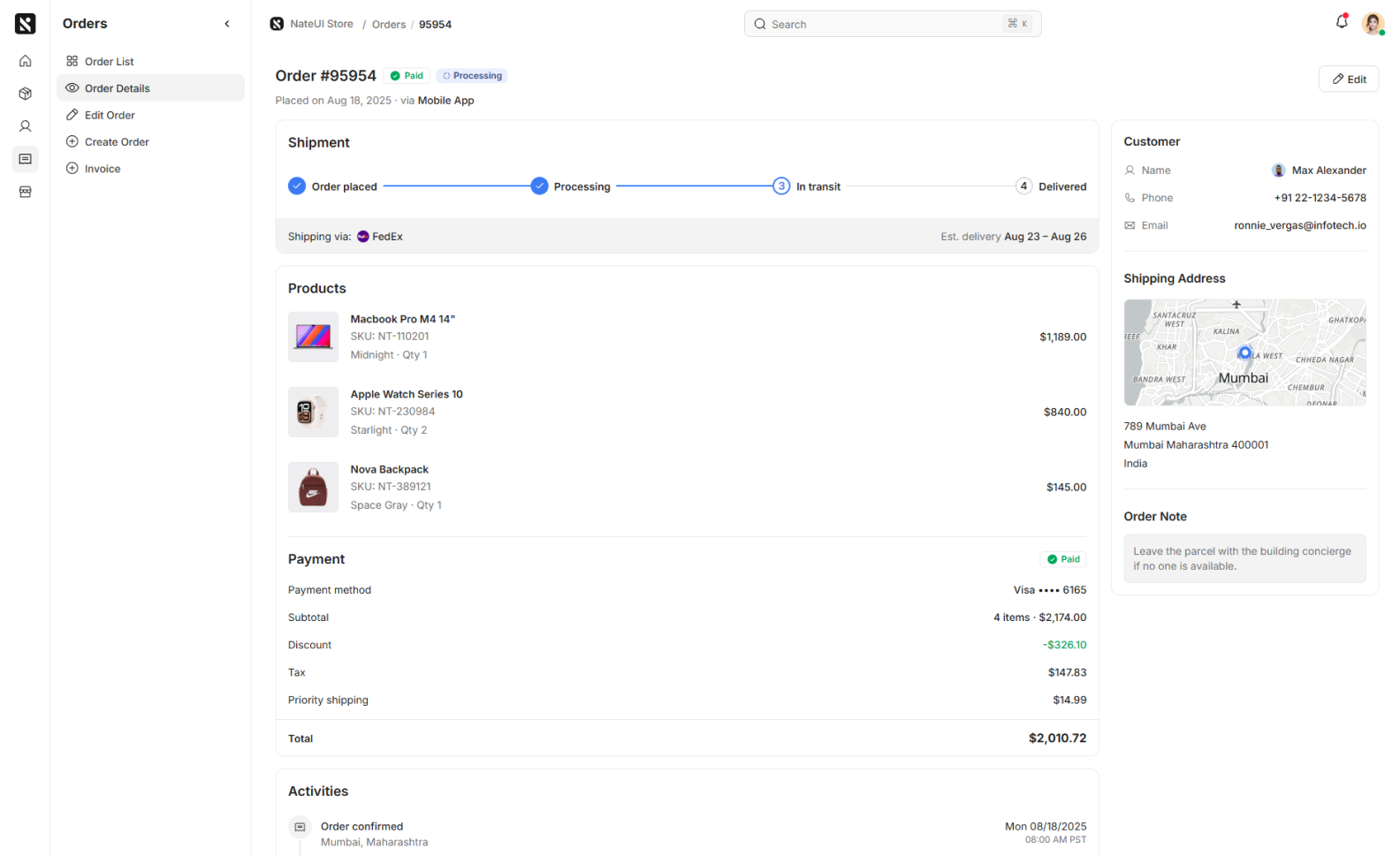Click the Paid badge in the Payment section
This screenshot has width=1400, height=856.
(1063, 559)
